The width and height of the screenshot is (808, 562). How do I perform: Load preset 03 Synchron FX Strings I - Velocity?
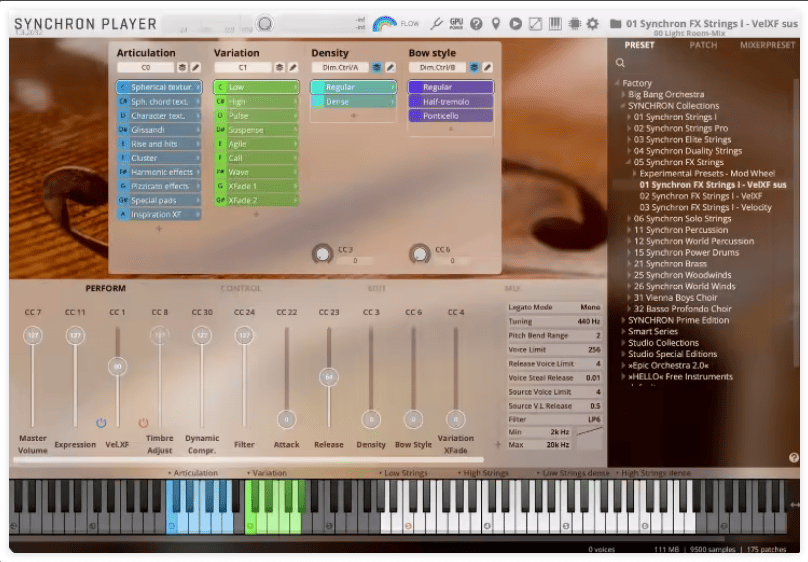pos(705,208)
